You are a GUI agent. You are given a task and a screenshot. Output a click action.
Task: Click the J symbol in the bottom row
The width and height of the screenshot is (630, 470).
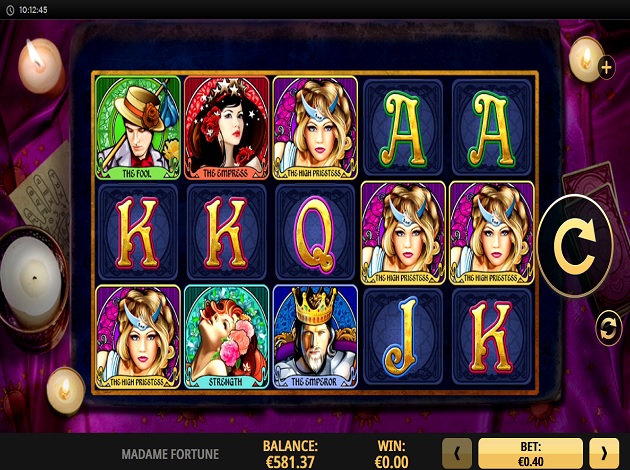pyautogui.click(x=403, y=336)
